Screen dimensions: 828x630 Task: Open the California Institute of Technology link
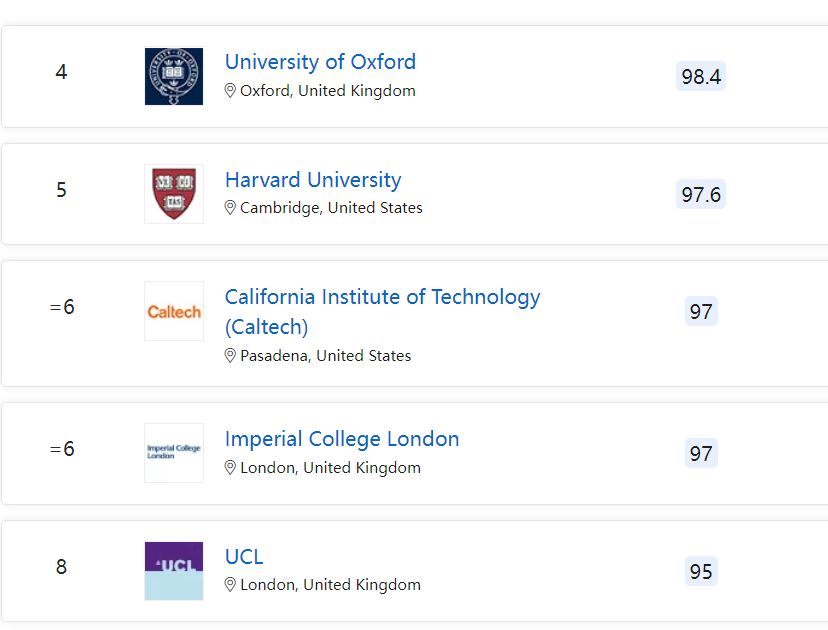[x=382, y=297]
